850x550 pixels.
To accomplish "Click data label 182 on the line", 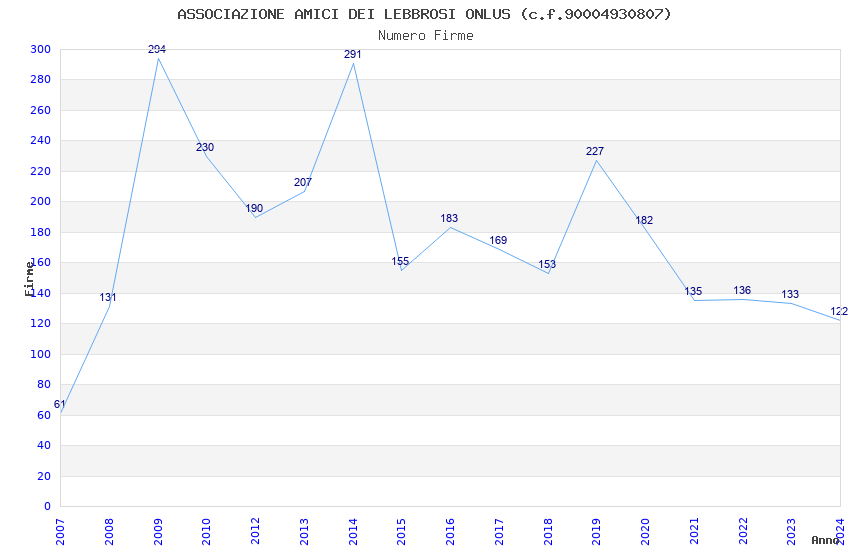I will pyautogui.click(x=644, y=221).
